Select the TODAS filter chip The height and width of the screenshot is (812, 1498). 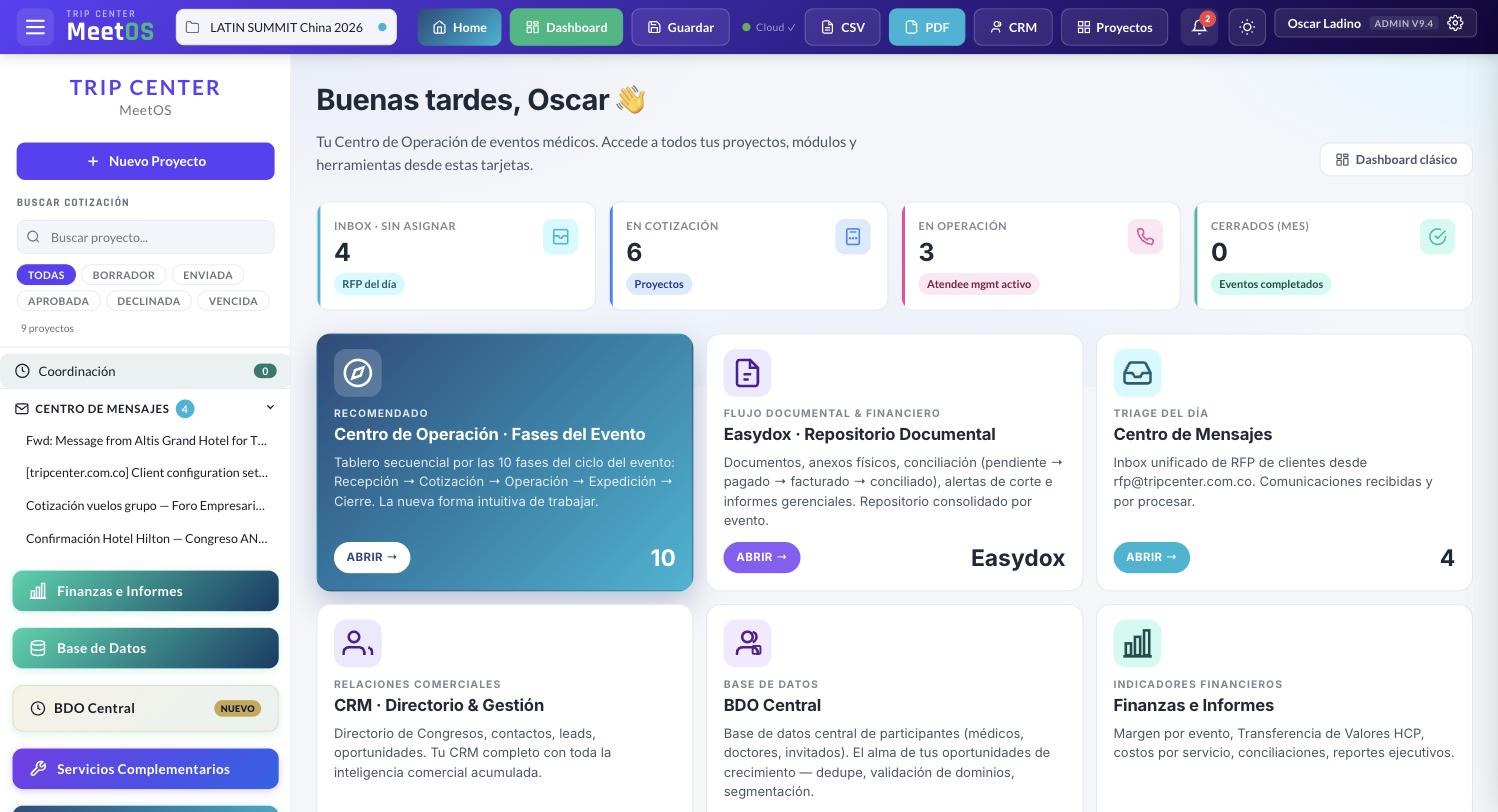point(46,275)
